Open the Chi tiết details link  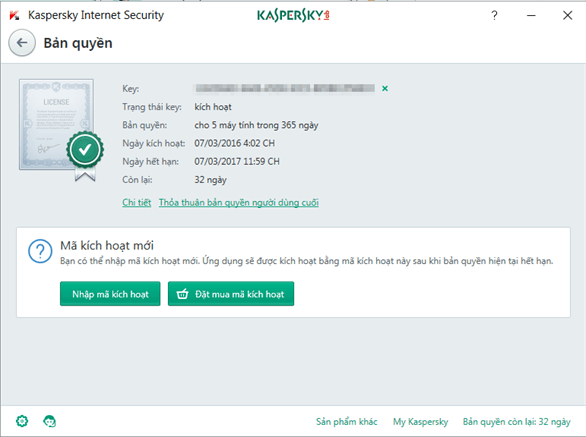136,202
